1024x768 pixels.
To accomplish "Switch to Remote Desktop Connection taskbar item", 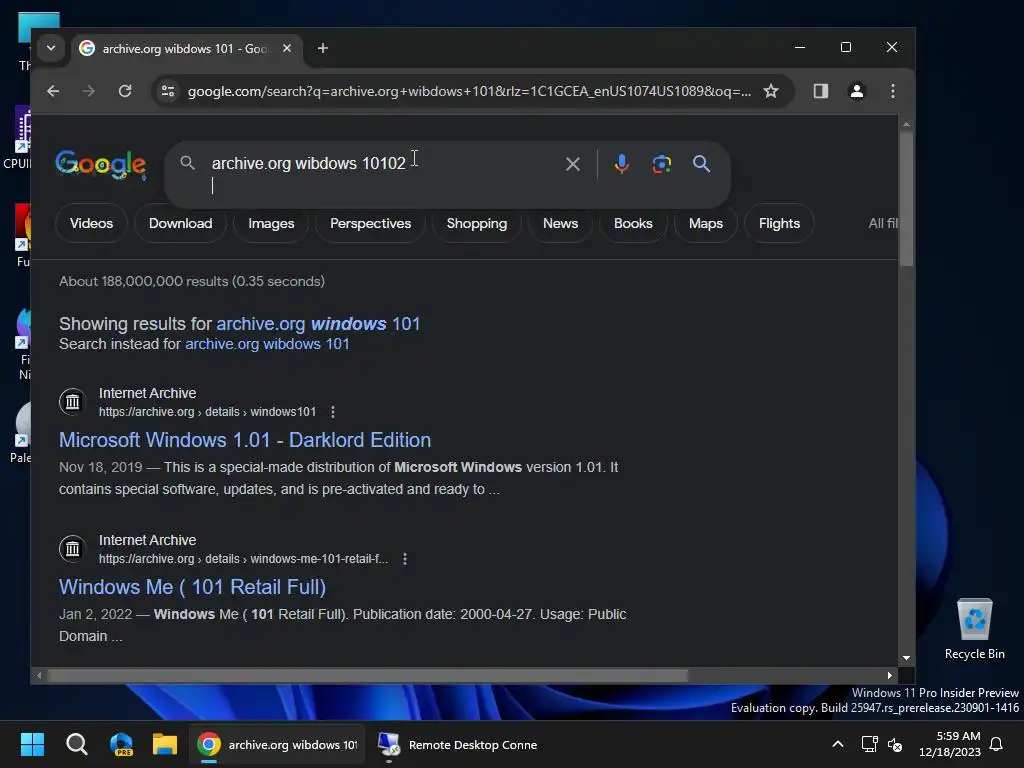I will point(458,744).
